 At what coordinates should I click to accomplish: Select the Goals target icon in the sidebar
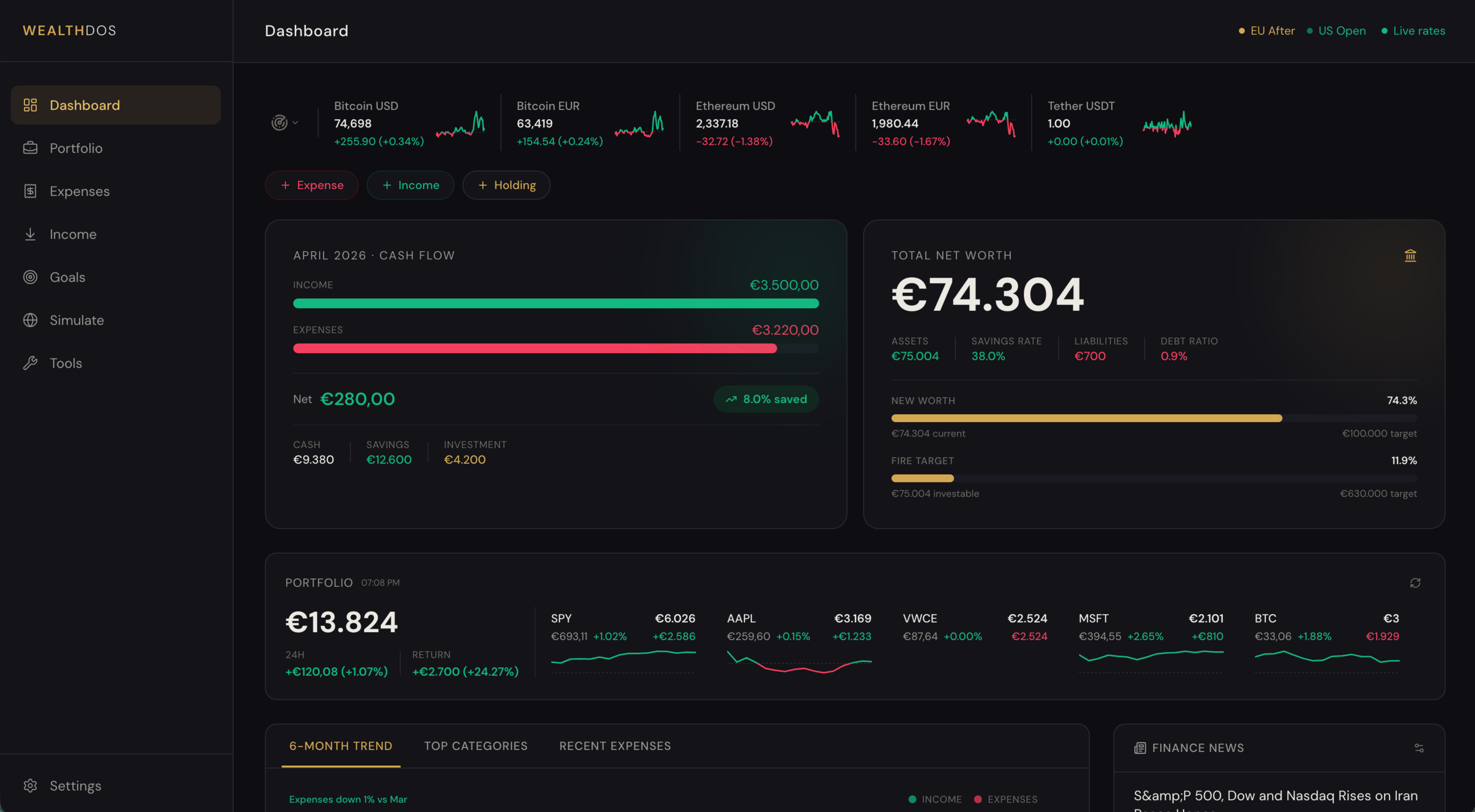pos(30,277)
